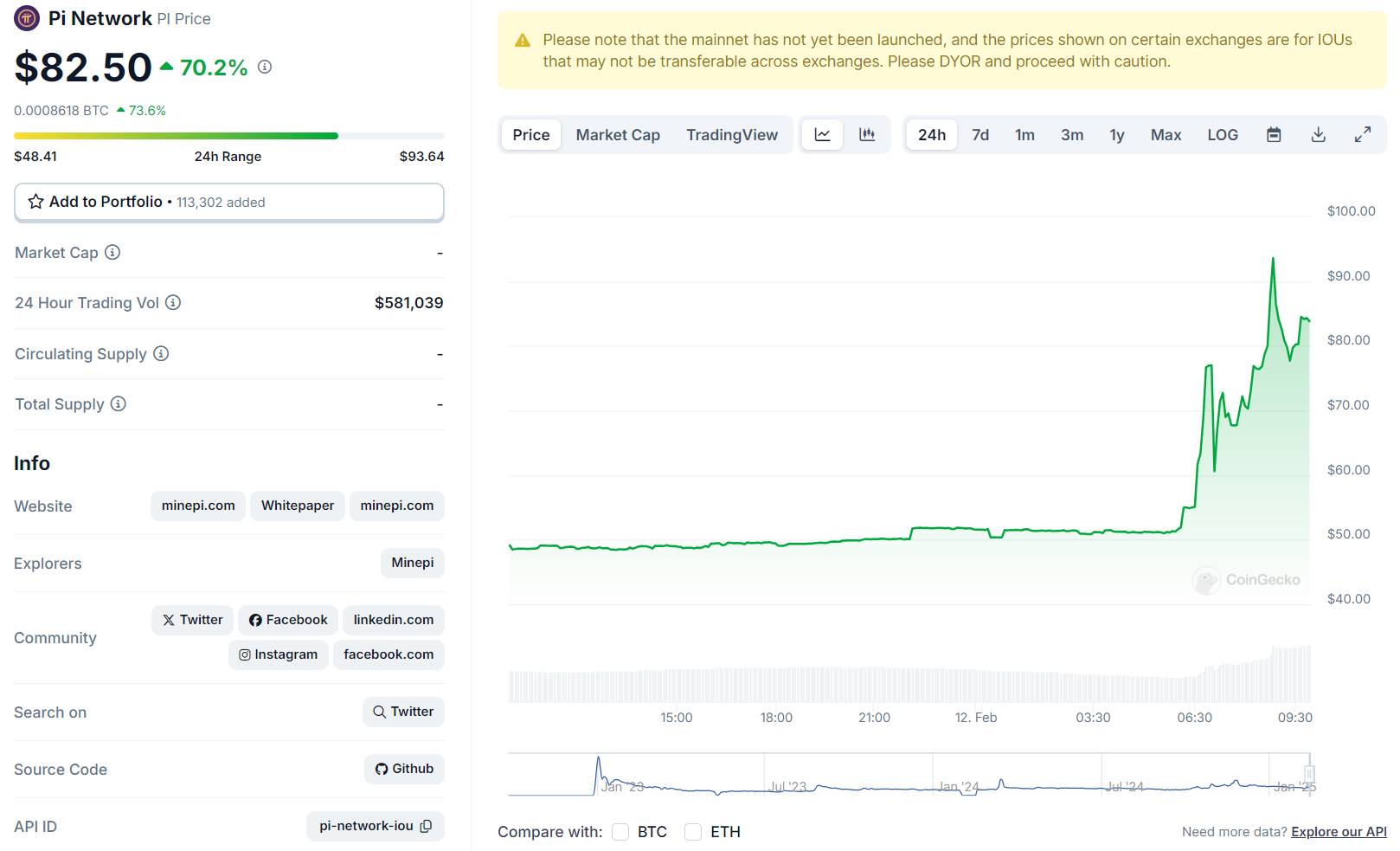The width and height of the screenshot is (1400, 851).
Task: Download chart data icon
Action: point(1318,135)
